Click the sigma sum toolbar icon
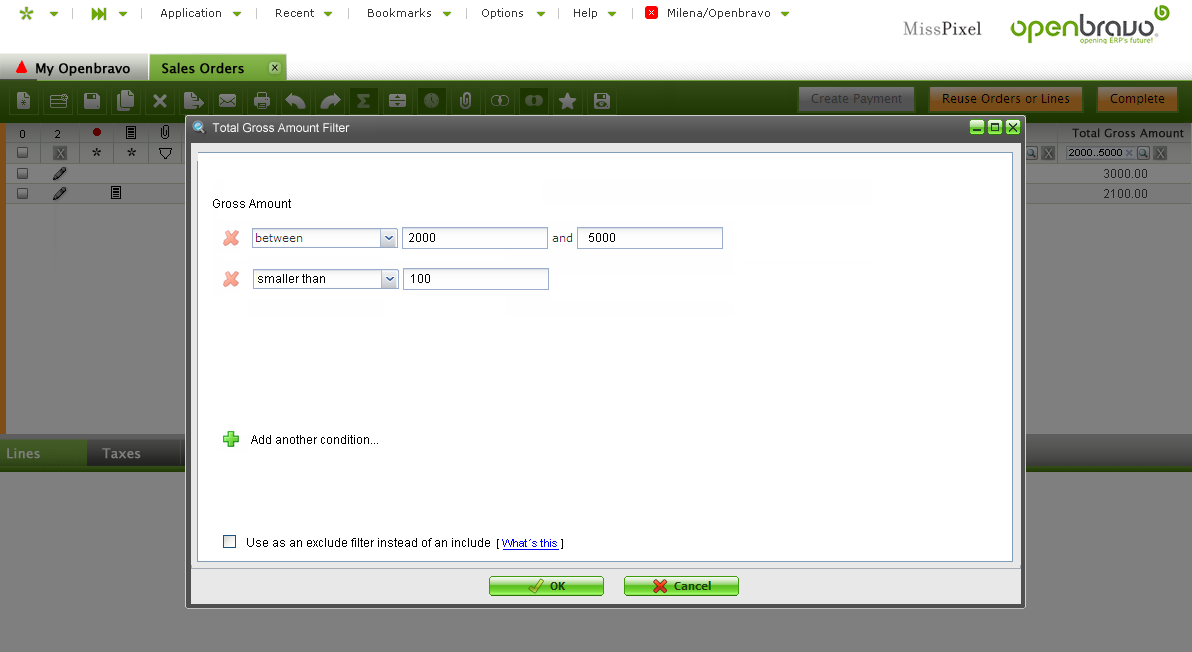Image resolution: width=1192 pixels, height=652 pixels. tap(363, 100)
